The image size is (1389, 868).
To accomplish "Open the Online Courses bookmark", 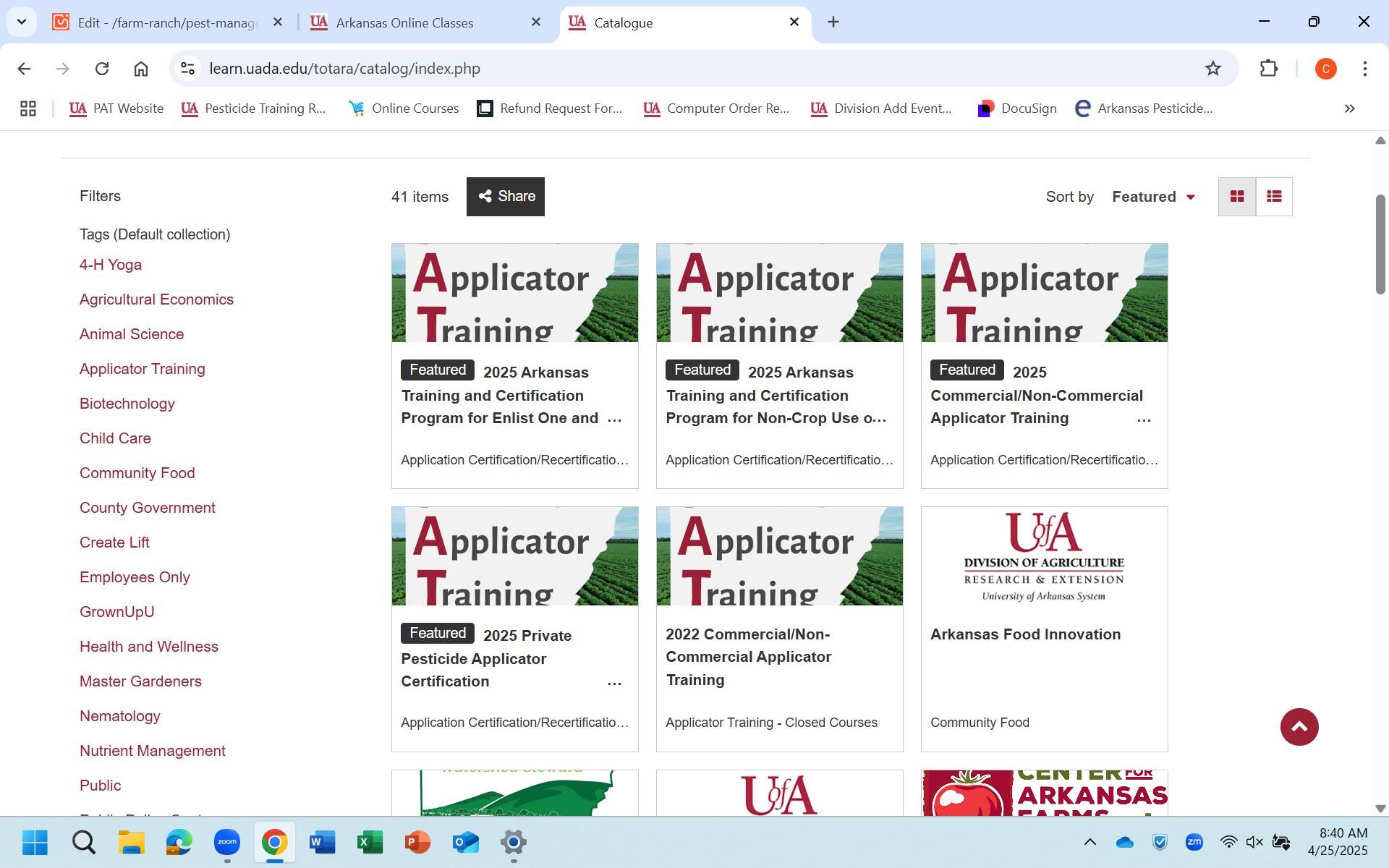I will pos(404,109).
